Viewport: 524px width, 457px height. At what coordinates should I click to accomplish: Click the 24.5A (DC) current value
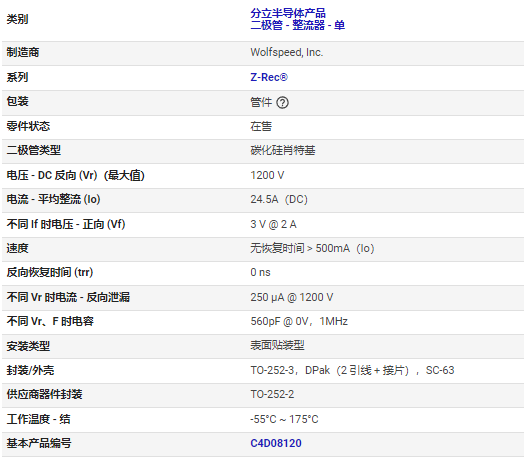279,199
